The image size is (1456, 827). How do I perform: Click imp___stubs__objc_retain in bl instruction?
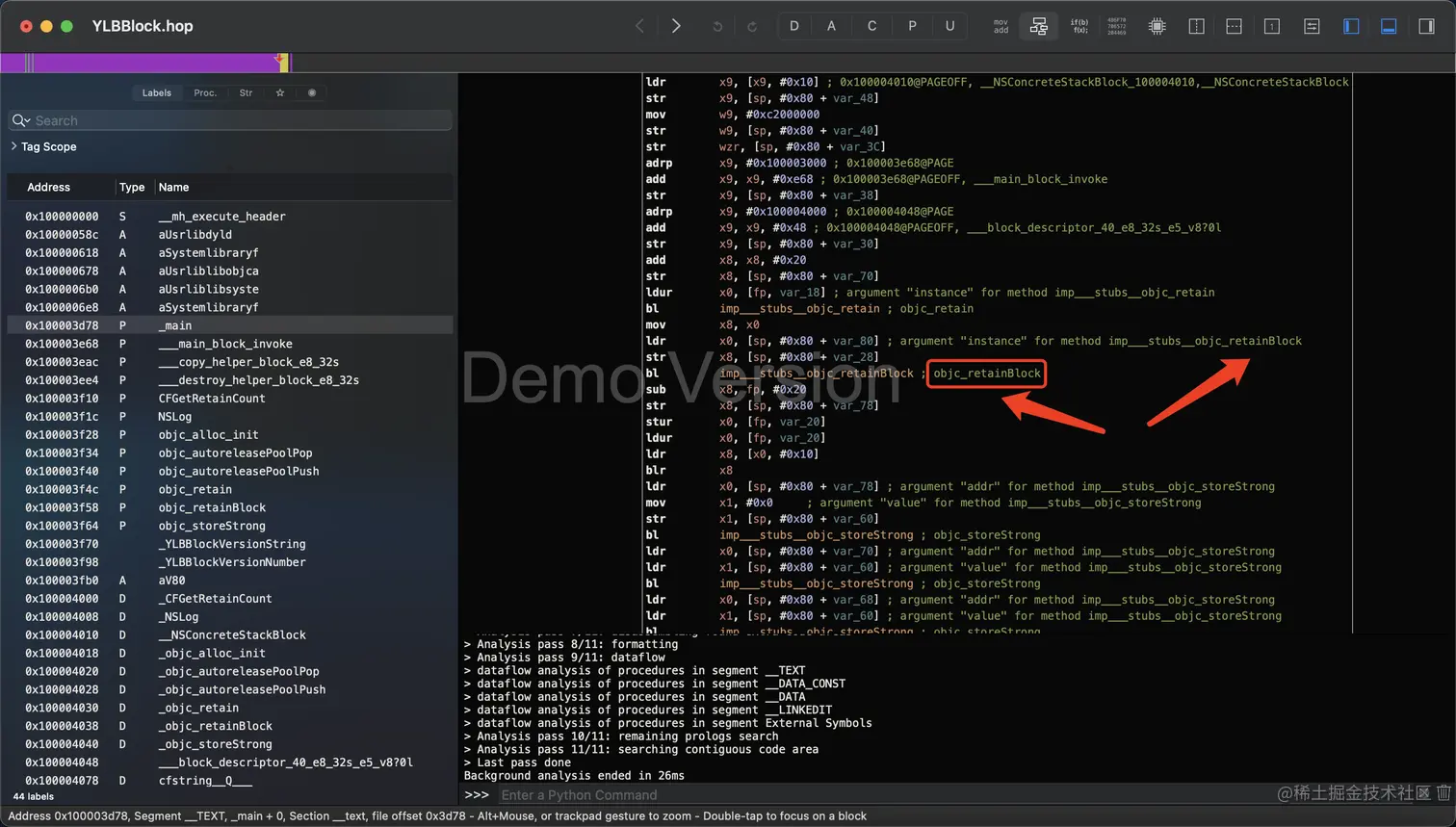point(799,309)
